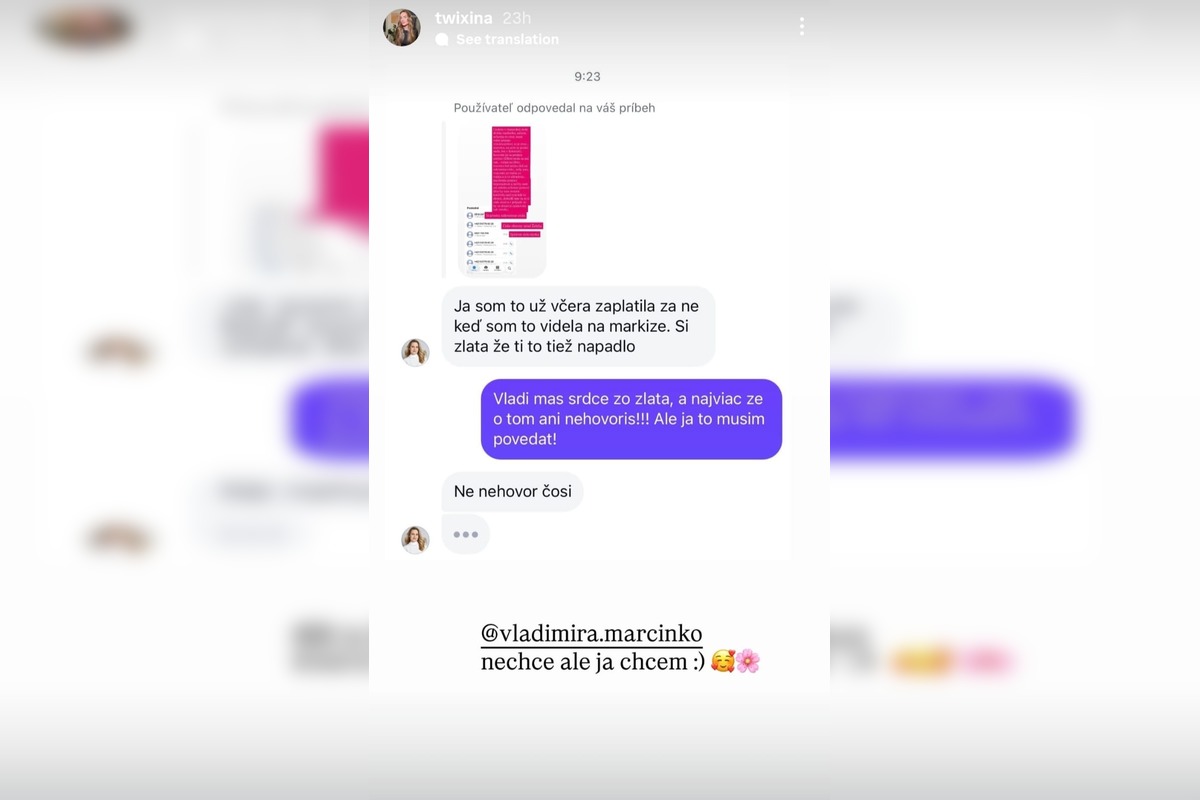Open the @vladimira.marcinko mention
This screenshot has width=1200, height=800.
pos(591,634)
